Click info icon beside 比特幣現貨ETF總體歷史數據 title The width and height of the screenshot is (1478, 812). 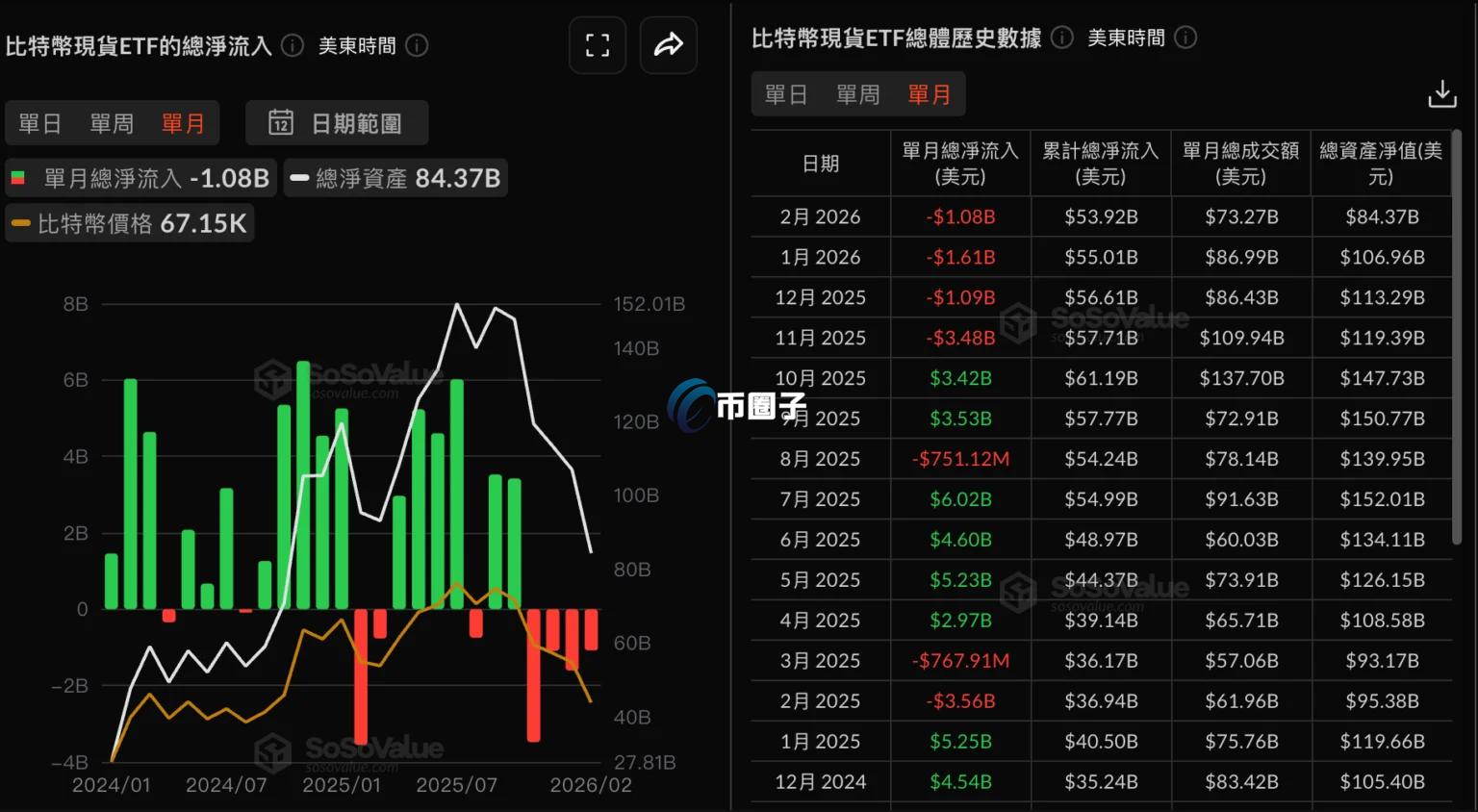pyautogui.click(x=1061, y=38)
